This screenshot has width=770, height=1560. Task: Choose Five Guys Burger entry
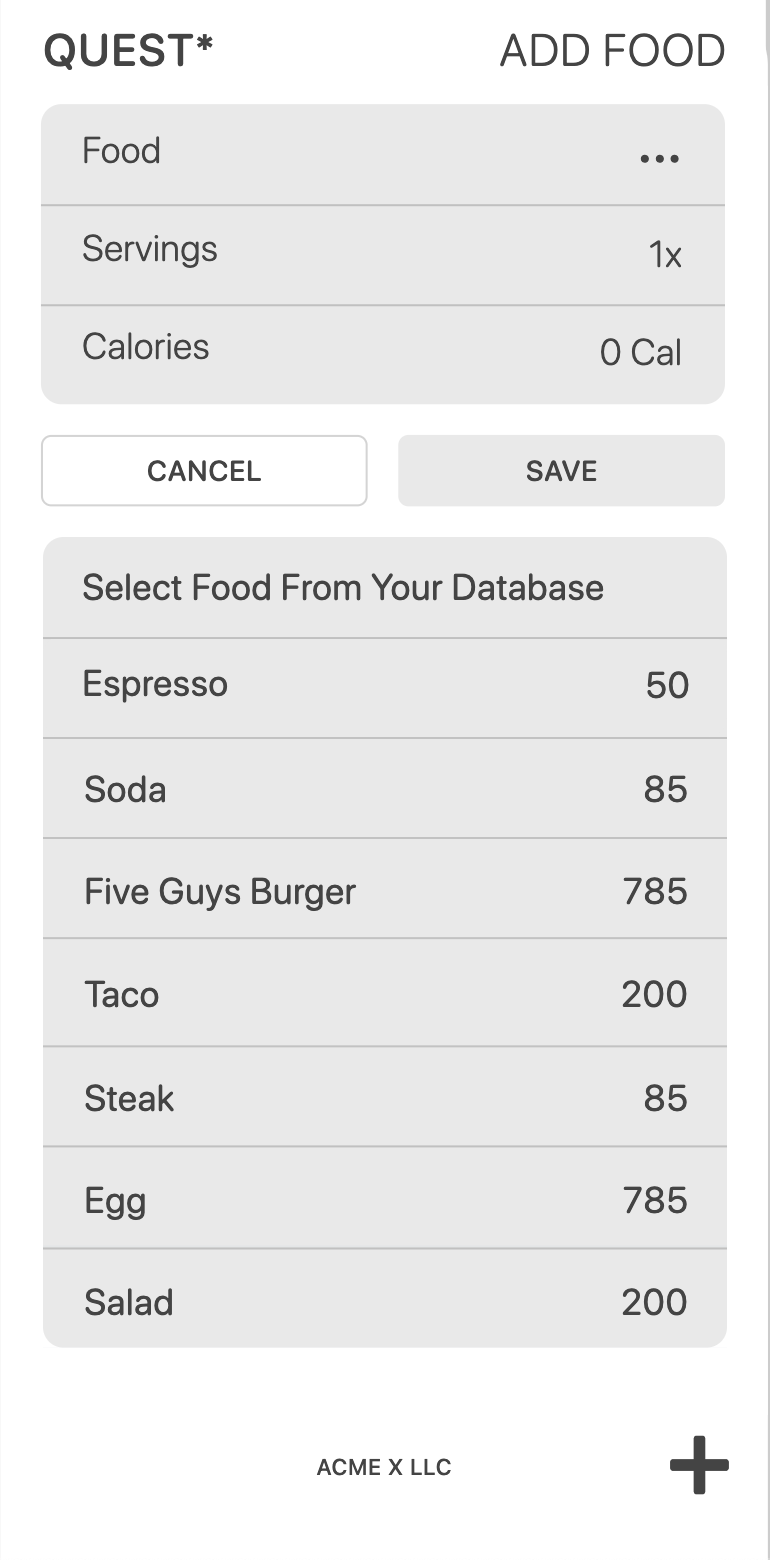click(x=220, y=891)
